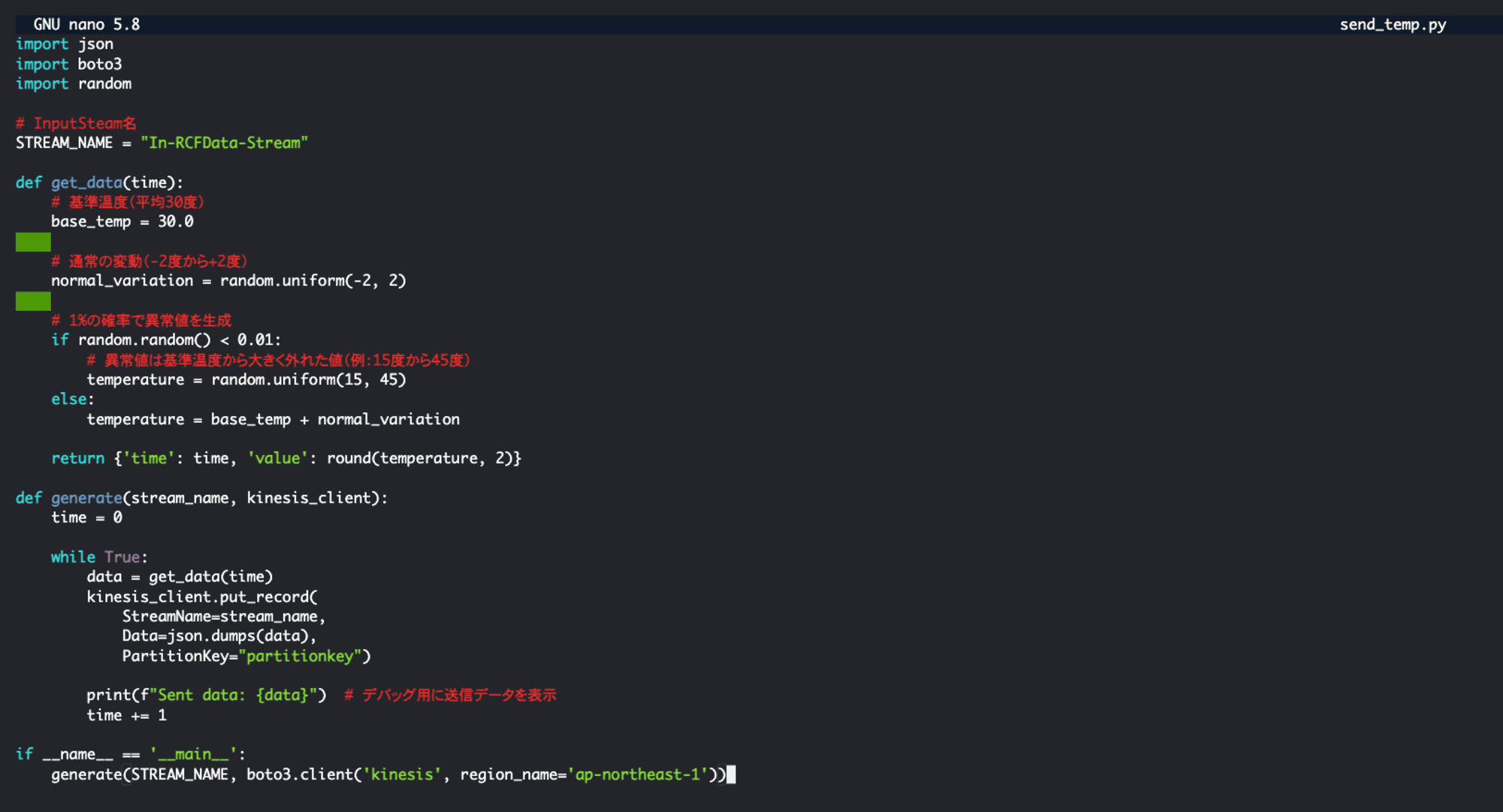Click the 'time += 1' line
The image size is (1503, 812).
click(126, 715)
